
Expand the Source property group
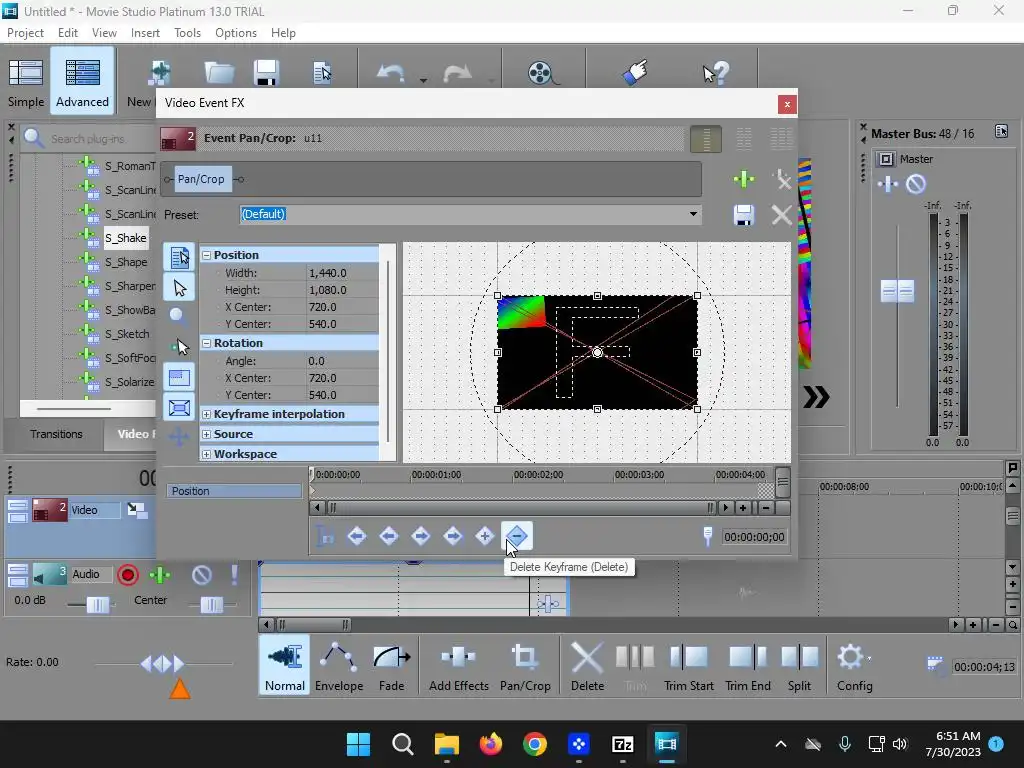click(206, 434)
